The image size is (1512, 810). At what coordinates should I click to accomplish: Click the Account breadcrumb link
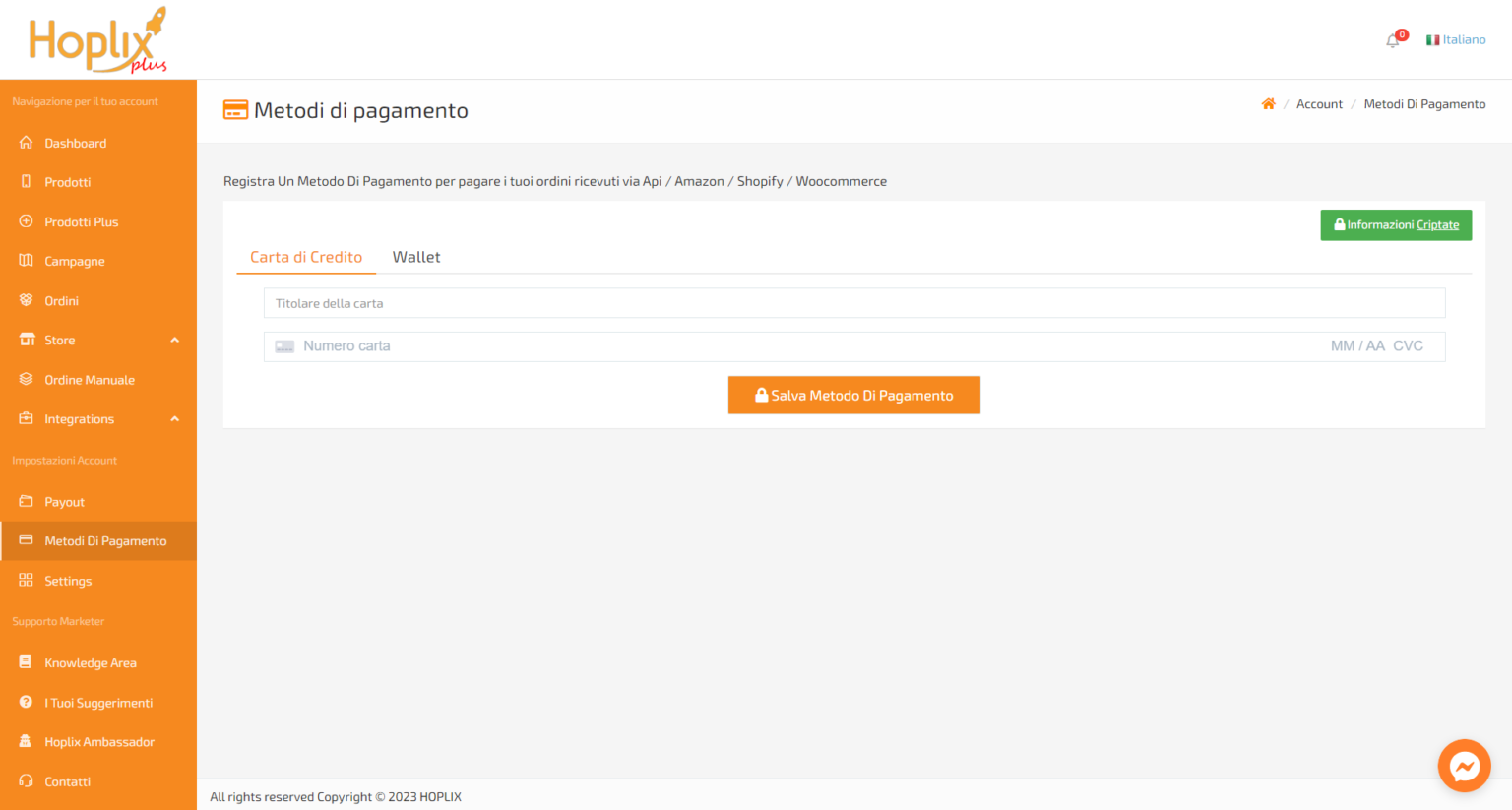[x=1319, y=104]
